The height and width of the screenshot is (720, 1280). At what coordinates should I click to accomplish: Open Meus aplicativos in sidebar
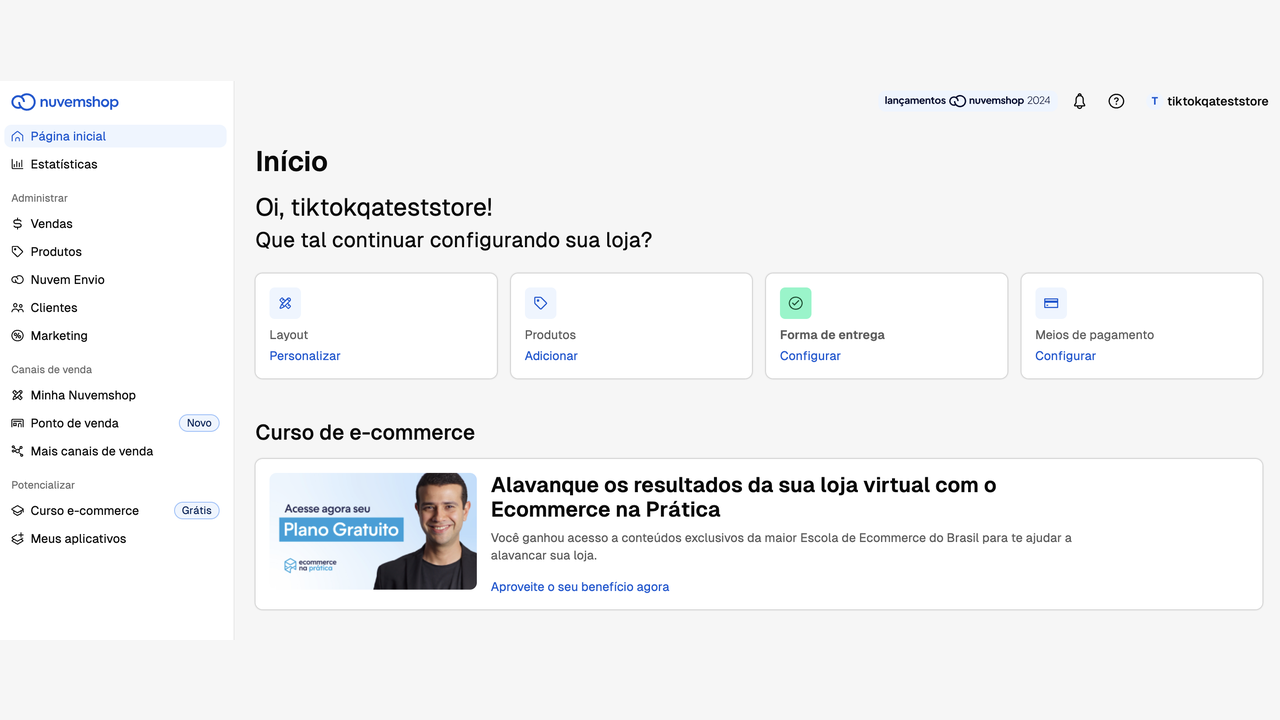point(78,539)
